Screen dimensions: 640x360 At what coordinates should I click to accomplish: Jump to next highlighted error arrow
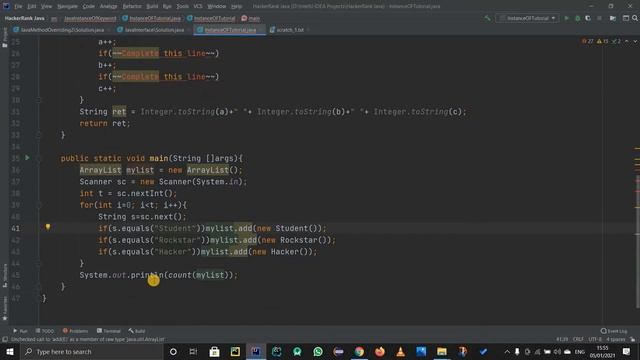635,41
